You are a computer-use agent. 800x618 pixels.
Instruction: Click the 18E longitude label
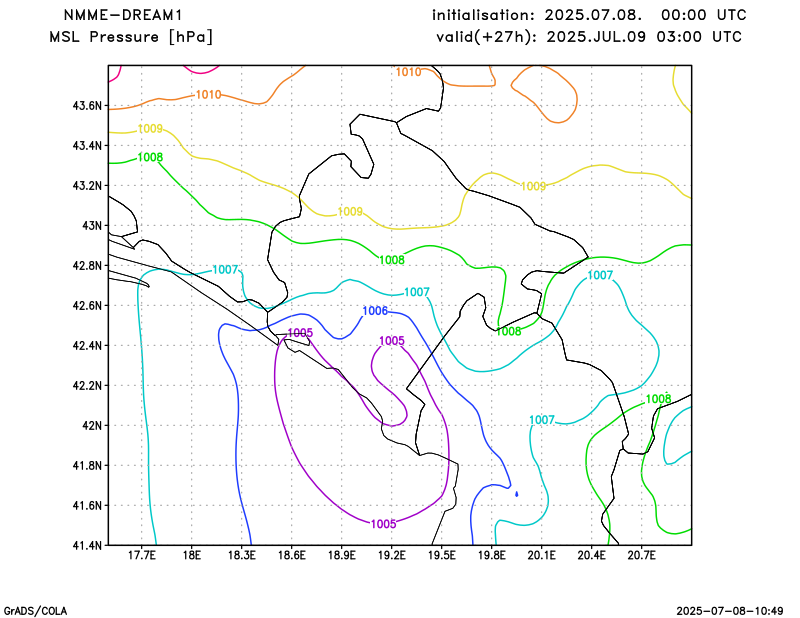[192, 555]
